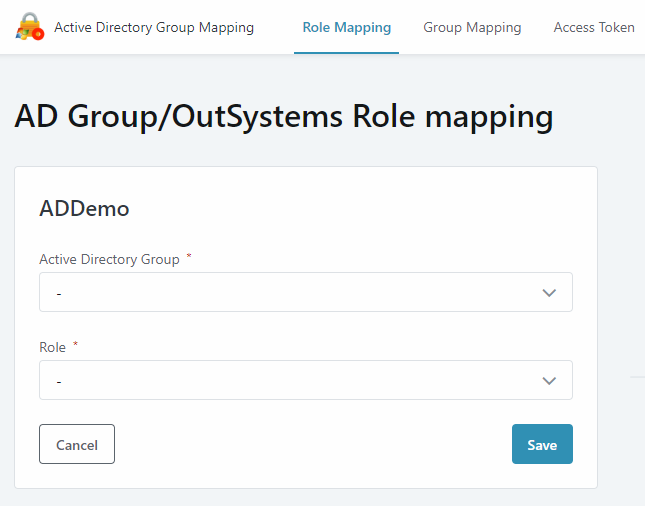
Task: Click empty space between Cancel and Save
Action: point(310,444)
